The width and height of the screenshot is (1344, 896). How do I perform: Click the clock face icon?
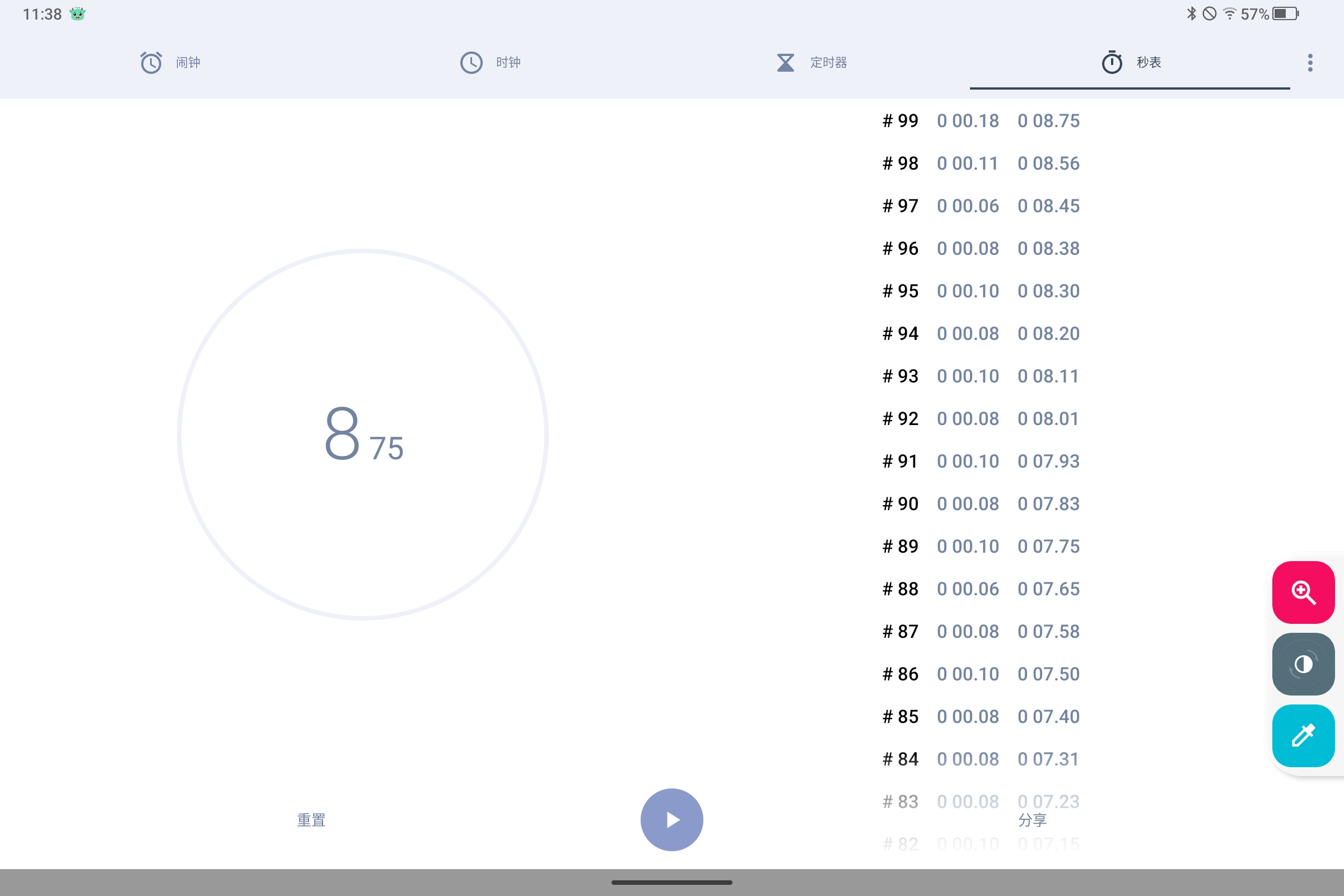[472, 62]
